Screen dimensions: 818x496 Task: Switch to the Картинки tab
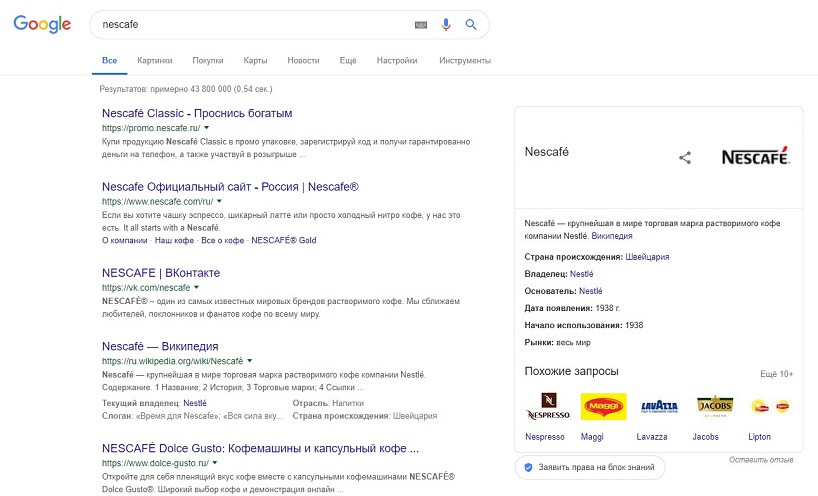coord(154,61)
